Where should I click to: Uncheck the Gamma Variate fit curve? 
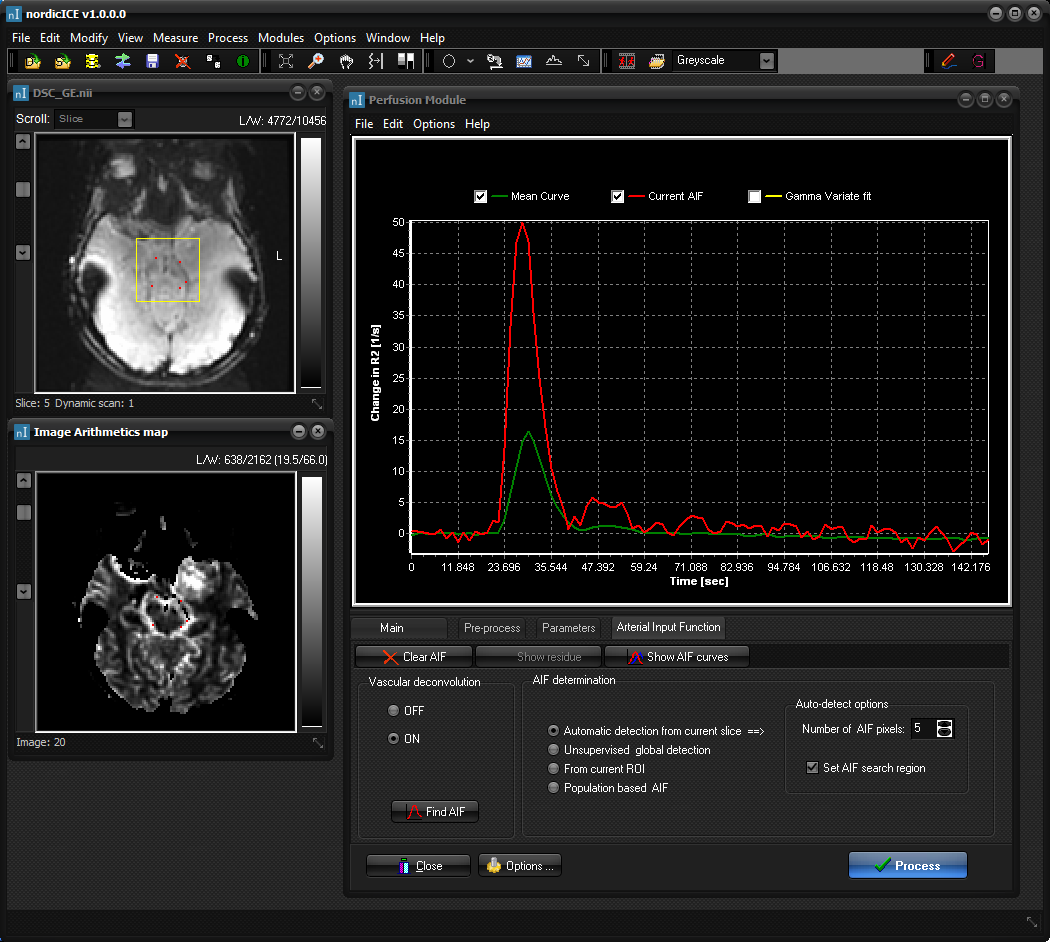tap(755, 196)
